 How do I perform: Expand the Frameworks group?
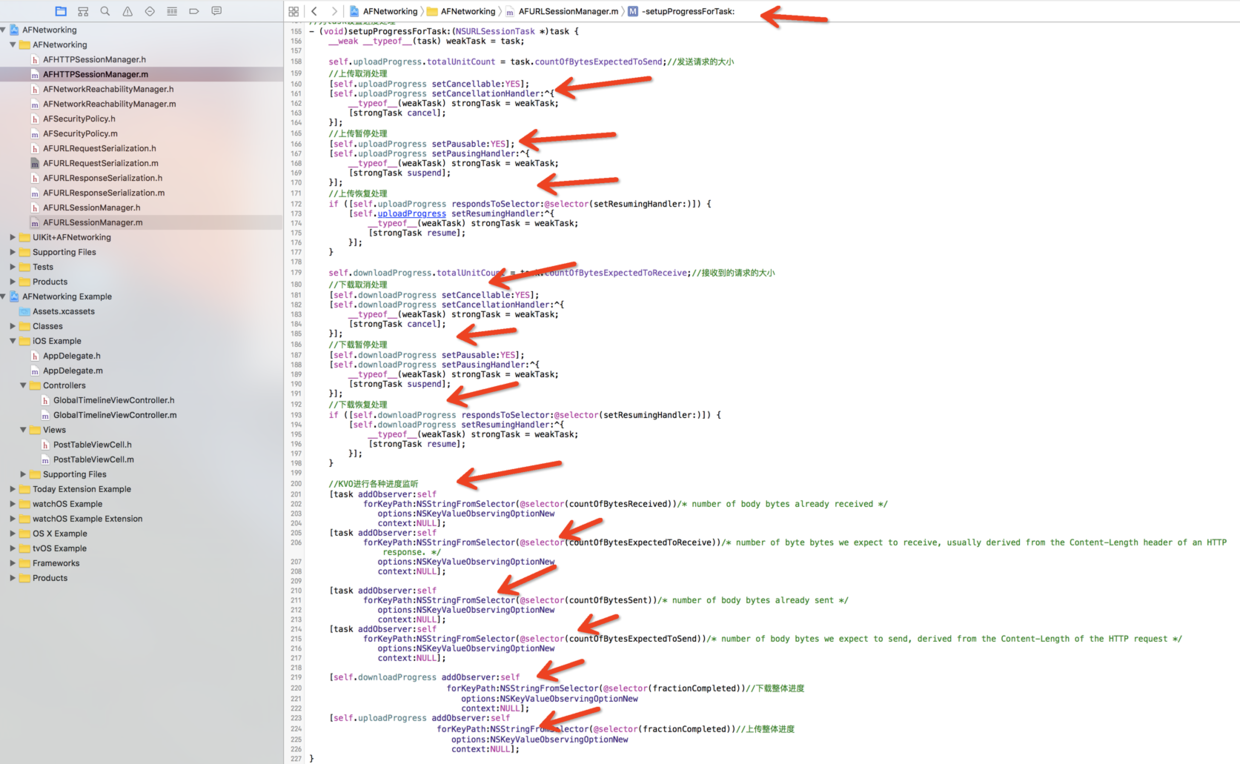[x=13, y=563]
